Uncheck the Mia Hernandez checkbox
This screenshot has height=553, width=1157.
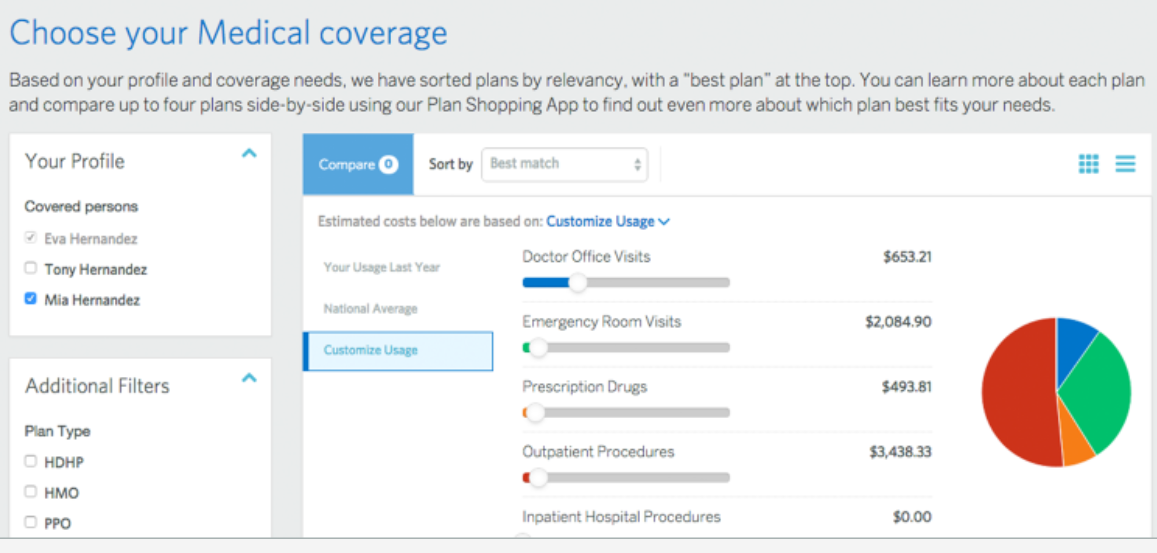pos(31,299)
